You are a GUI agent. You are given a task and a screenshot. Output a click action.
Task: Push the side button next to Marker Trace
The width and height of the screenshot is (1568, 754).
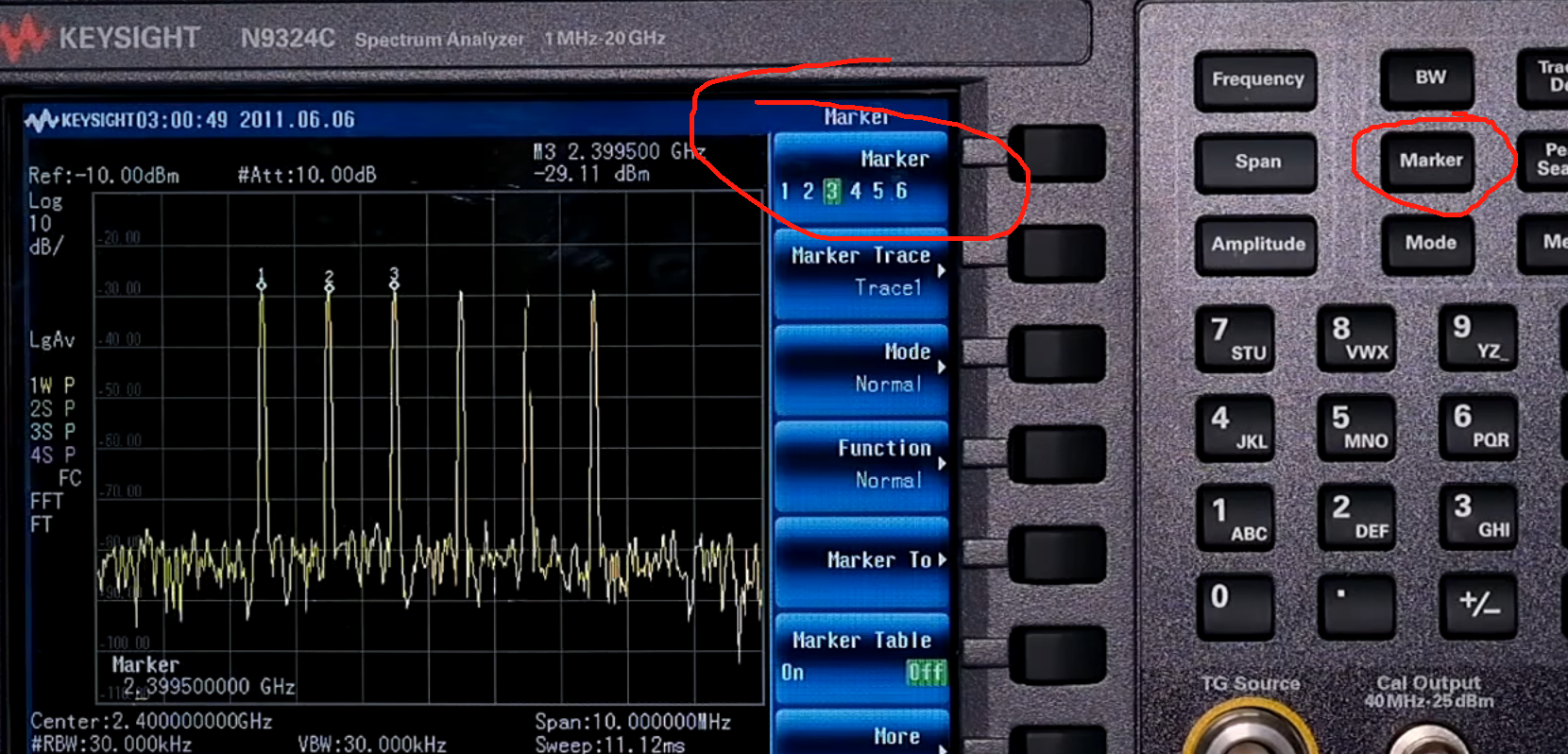pyautogui.click(x=1056, y=253)
